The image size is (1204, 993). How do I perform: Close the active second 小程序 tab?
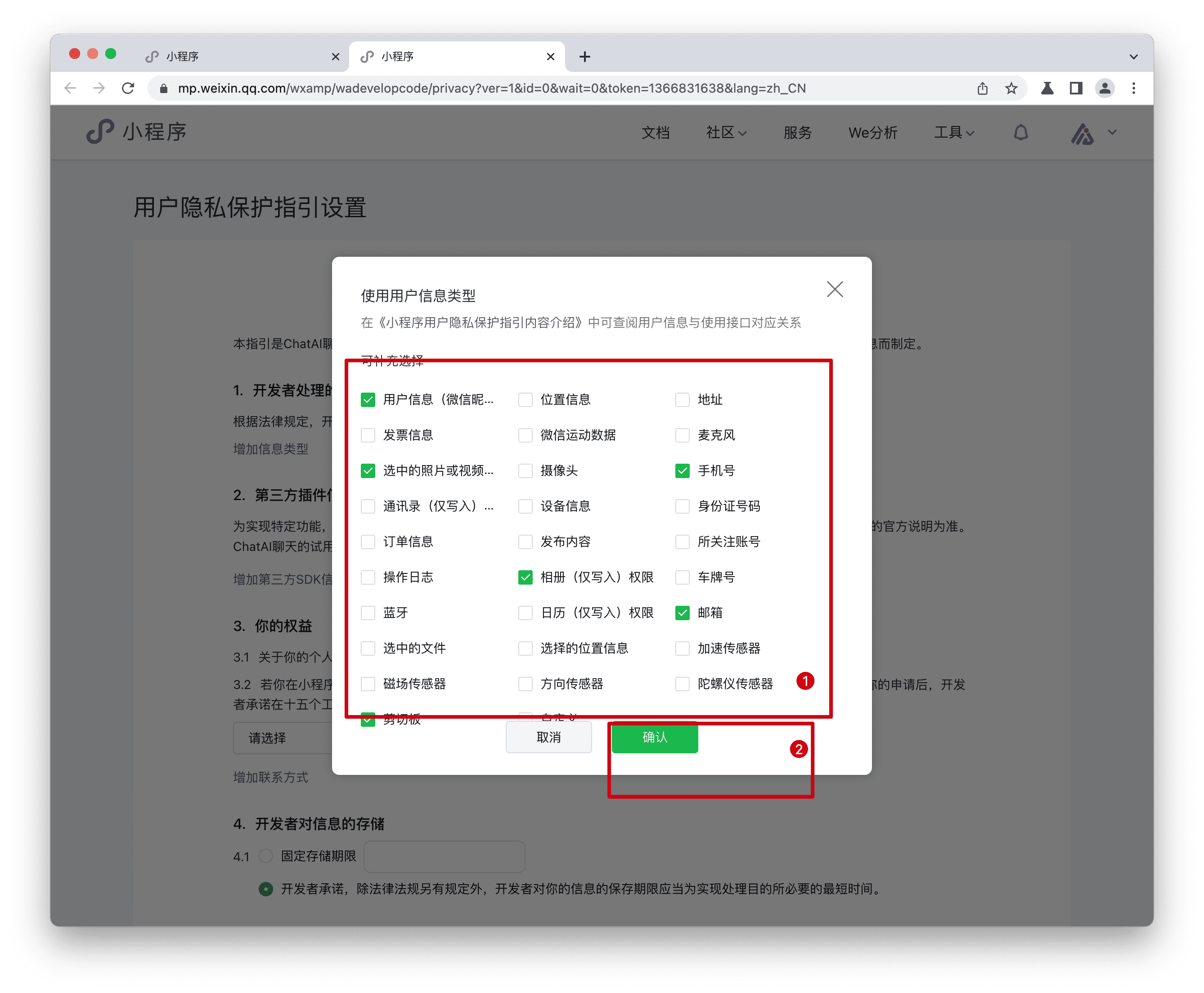(550, 57)
